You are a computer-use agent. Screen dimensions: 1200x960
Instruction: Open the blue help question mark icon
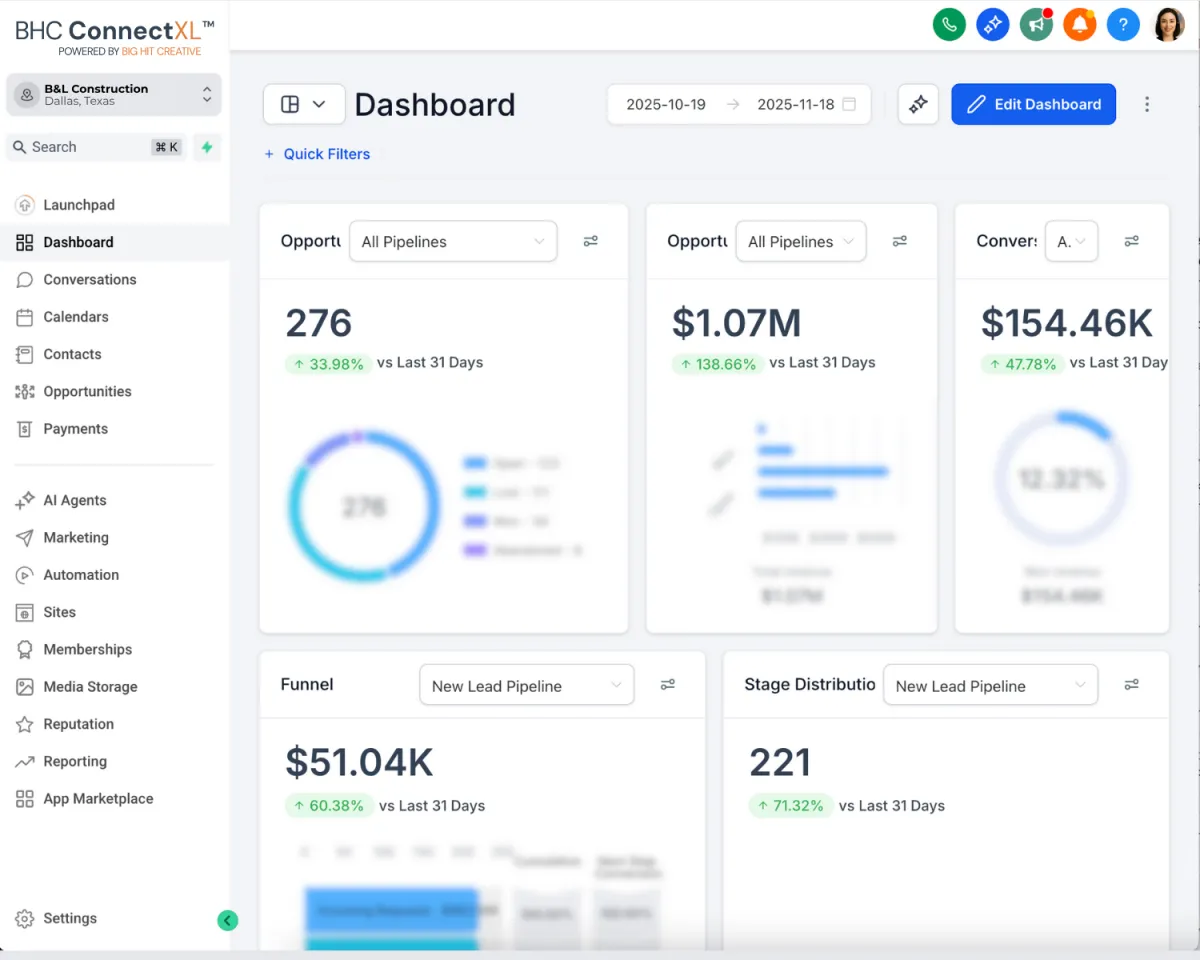tap(1124, 24)
